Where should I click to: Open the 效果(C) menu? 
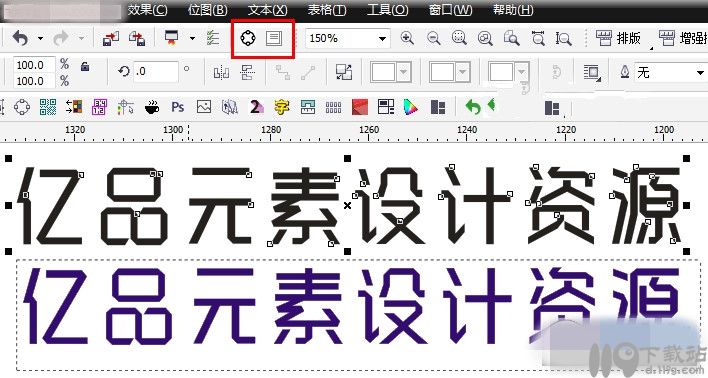pos(147,10)
